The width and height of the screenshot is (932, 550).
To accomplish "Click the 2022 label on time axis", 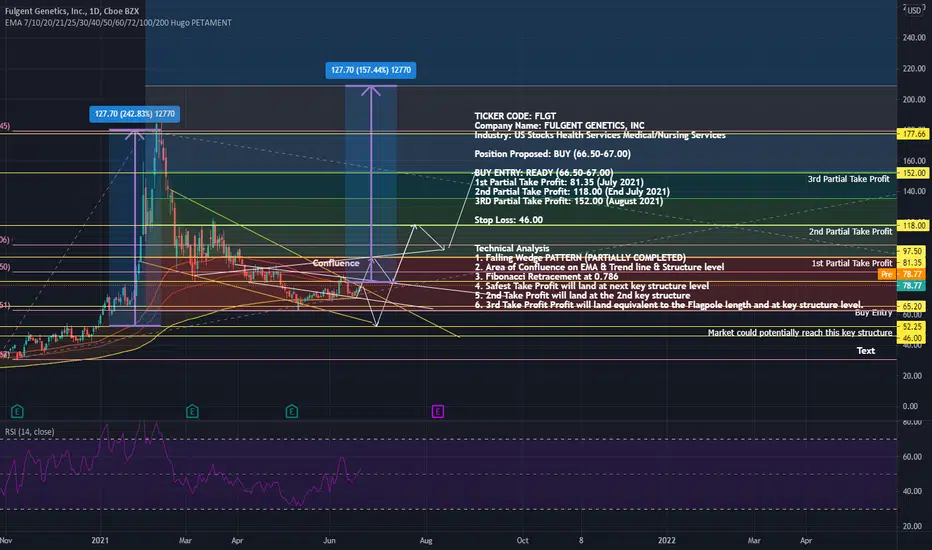I will [666, 540].
